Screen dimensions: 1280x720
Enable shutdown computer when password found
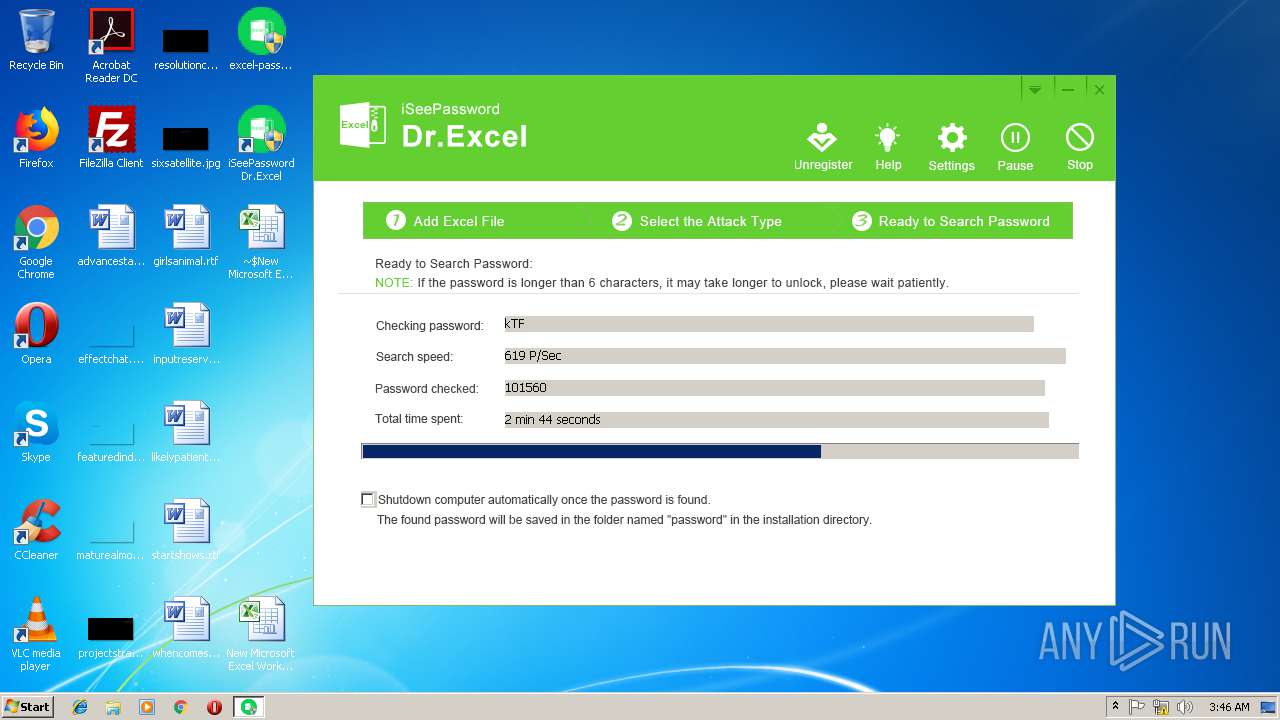tap(368, 499)
